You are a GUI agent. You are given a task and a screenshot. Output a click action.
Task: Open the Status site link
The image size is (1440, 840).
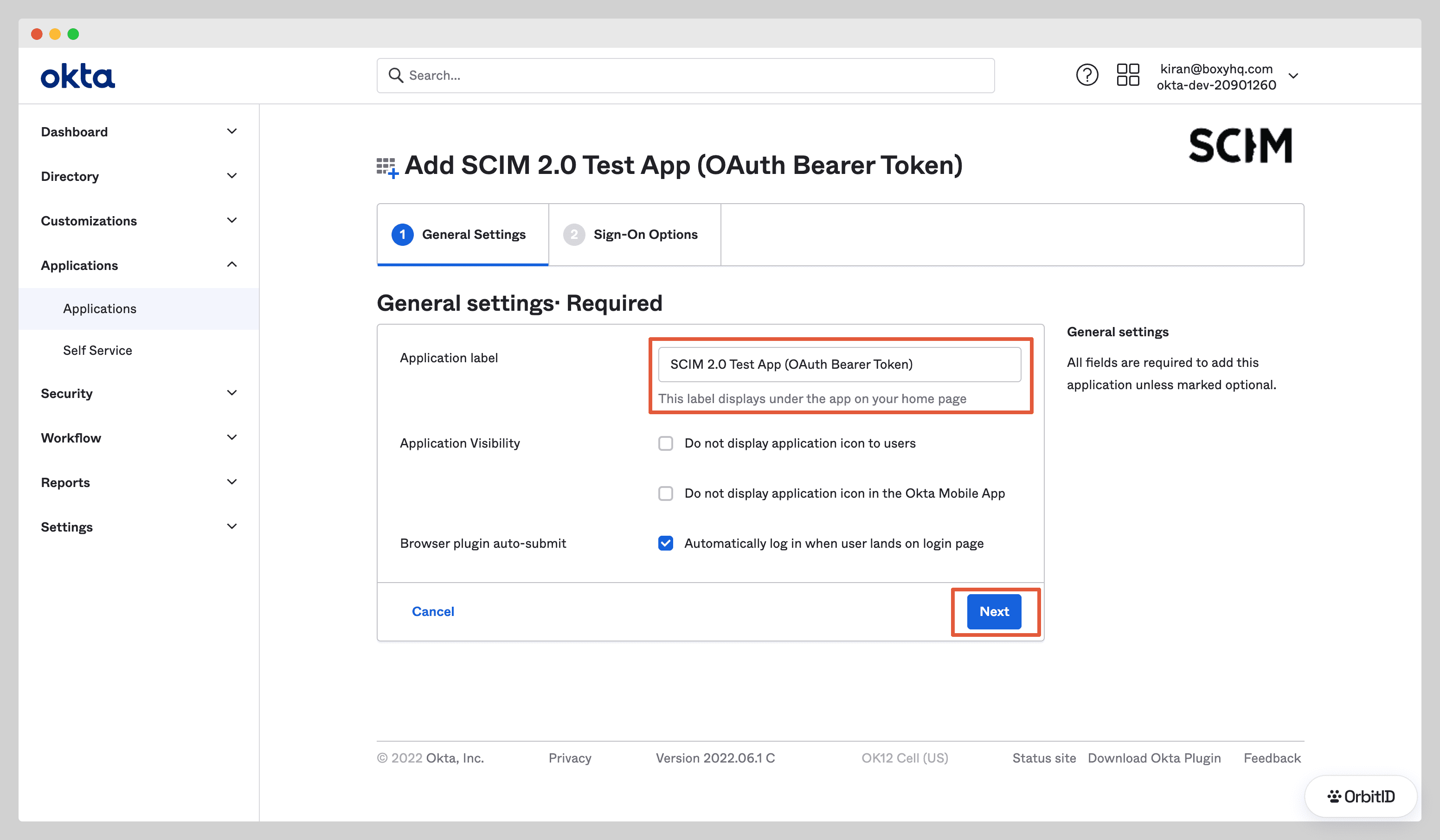[x=1044, y=758]
